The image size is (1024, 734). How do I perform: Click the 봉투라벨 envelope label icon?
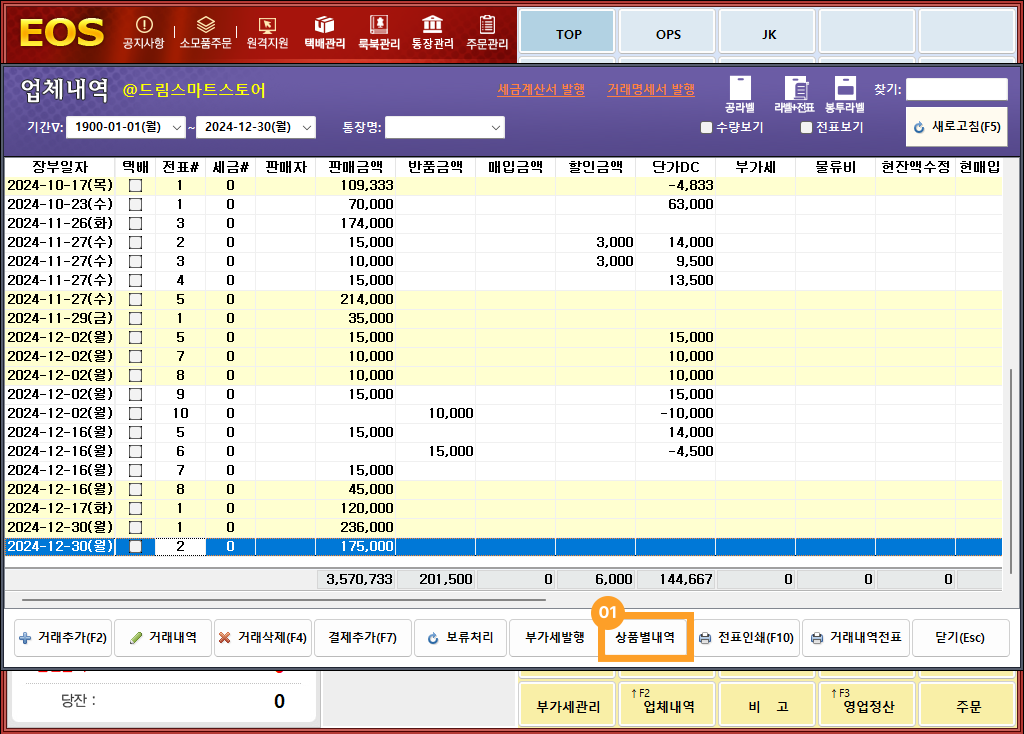tap(845, 95)
